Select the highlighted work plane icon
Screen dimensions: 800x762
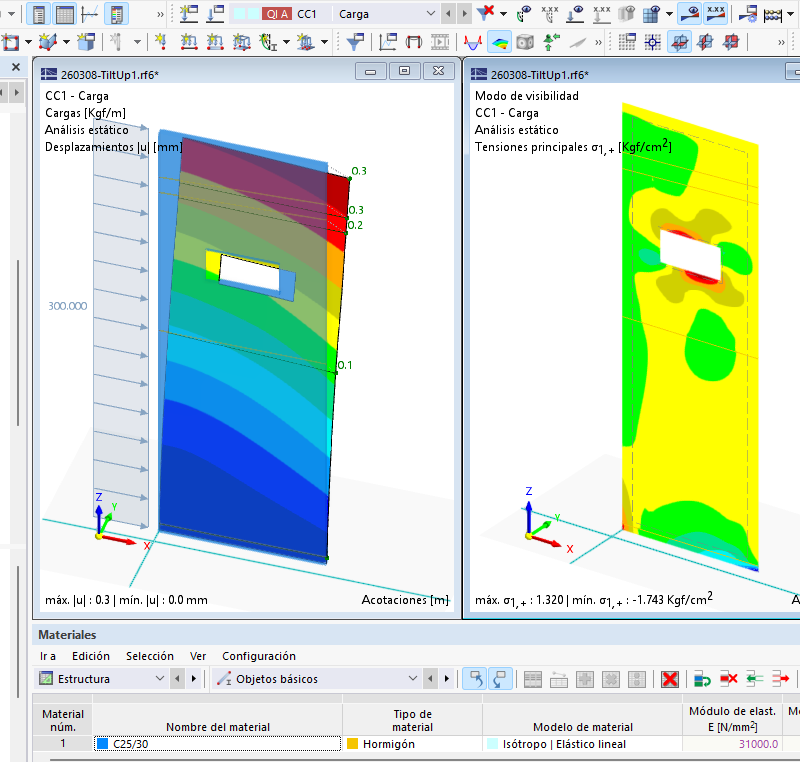tap(679, 42)
